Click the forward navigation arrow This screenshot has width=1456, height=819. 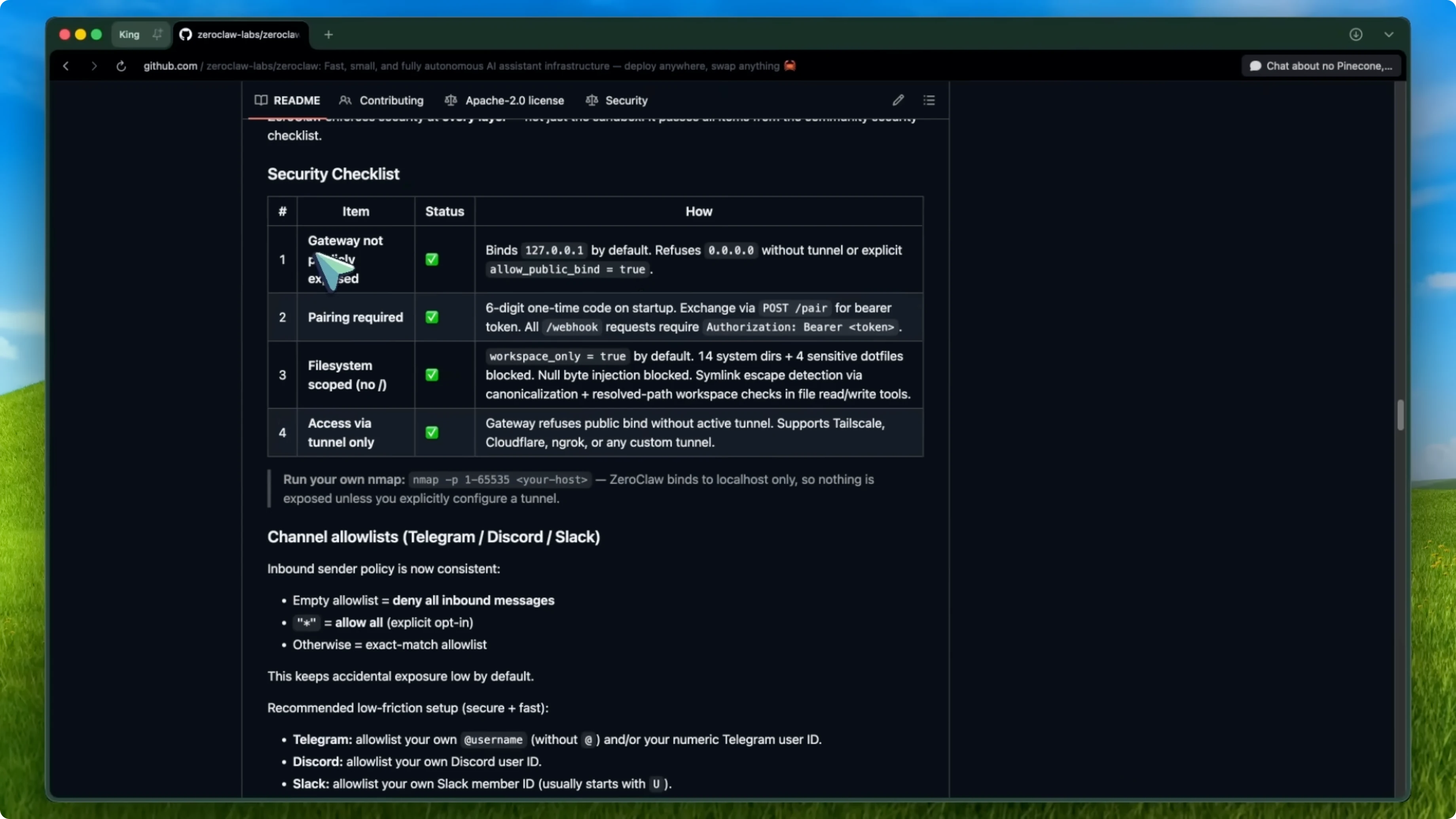94,66
